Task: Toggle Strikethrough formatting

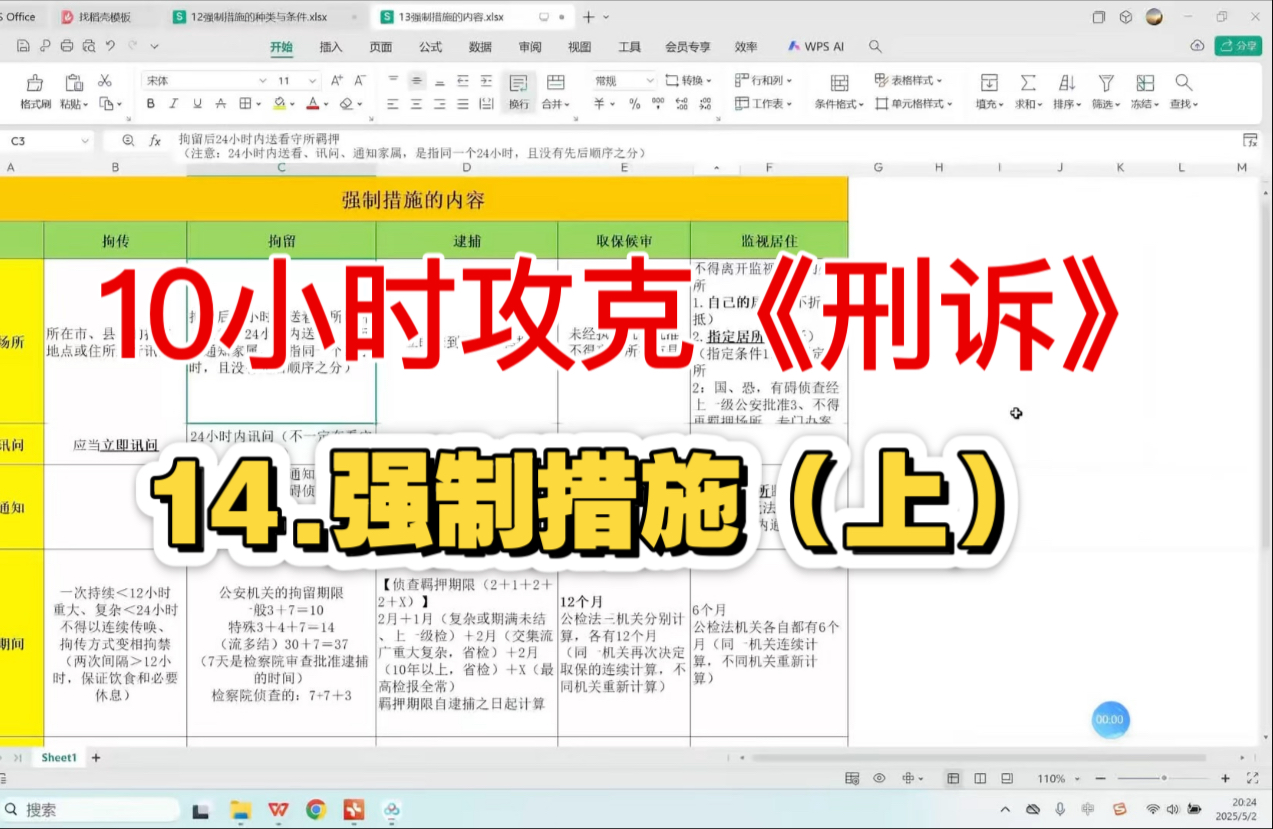Action: 220,104
